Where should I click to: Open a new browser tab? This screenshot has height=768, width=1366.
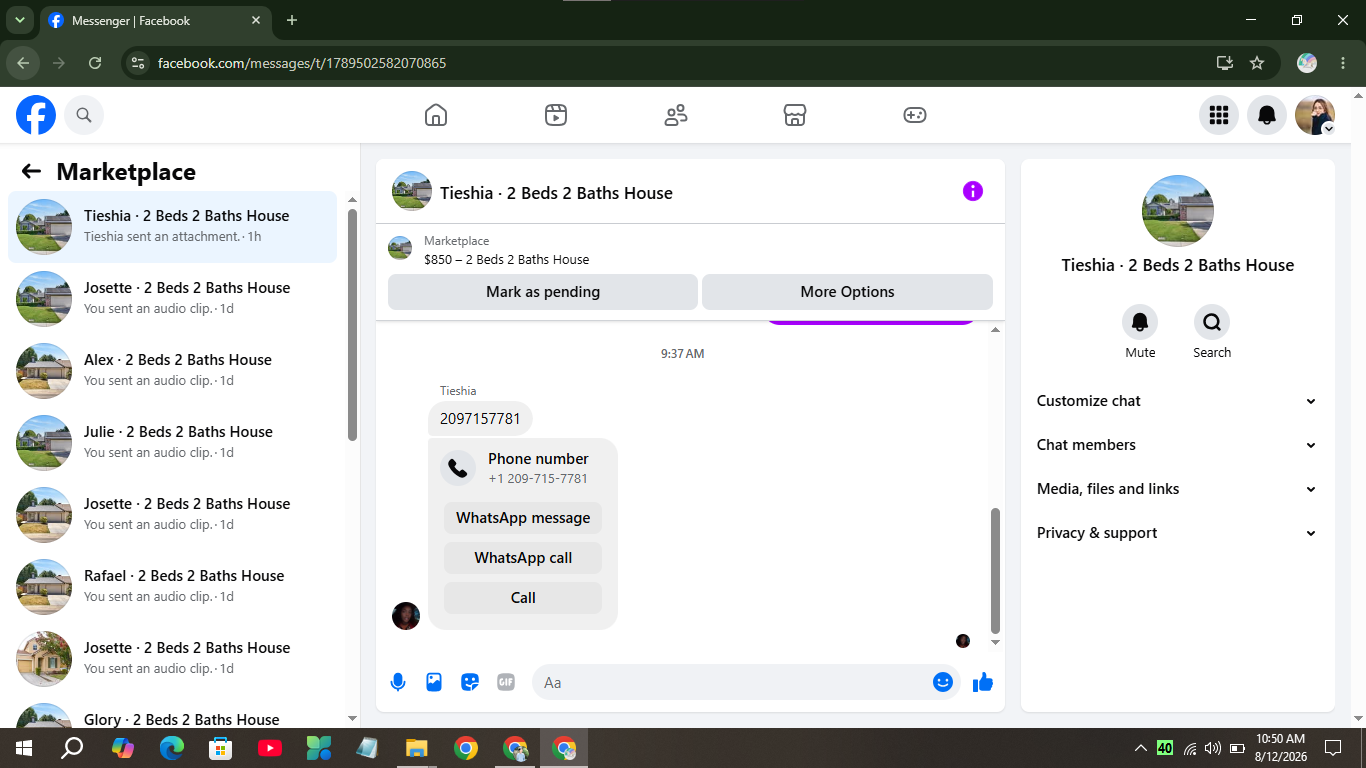pyautogui.click(x=292, y=20)
